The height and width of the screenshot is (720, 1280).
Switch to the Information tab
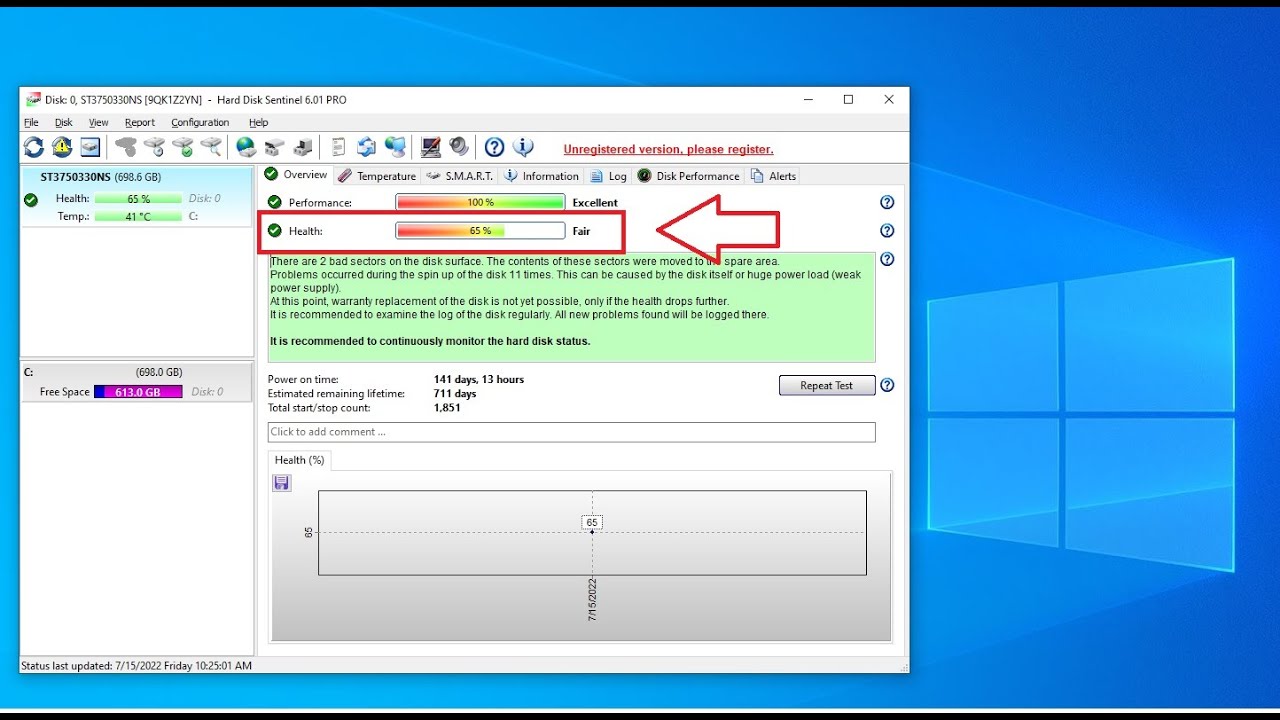point(541,176)
